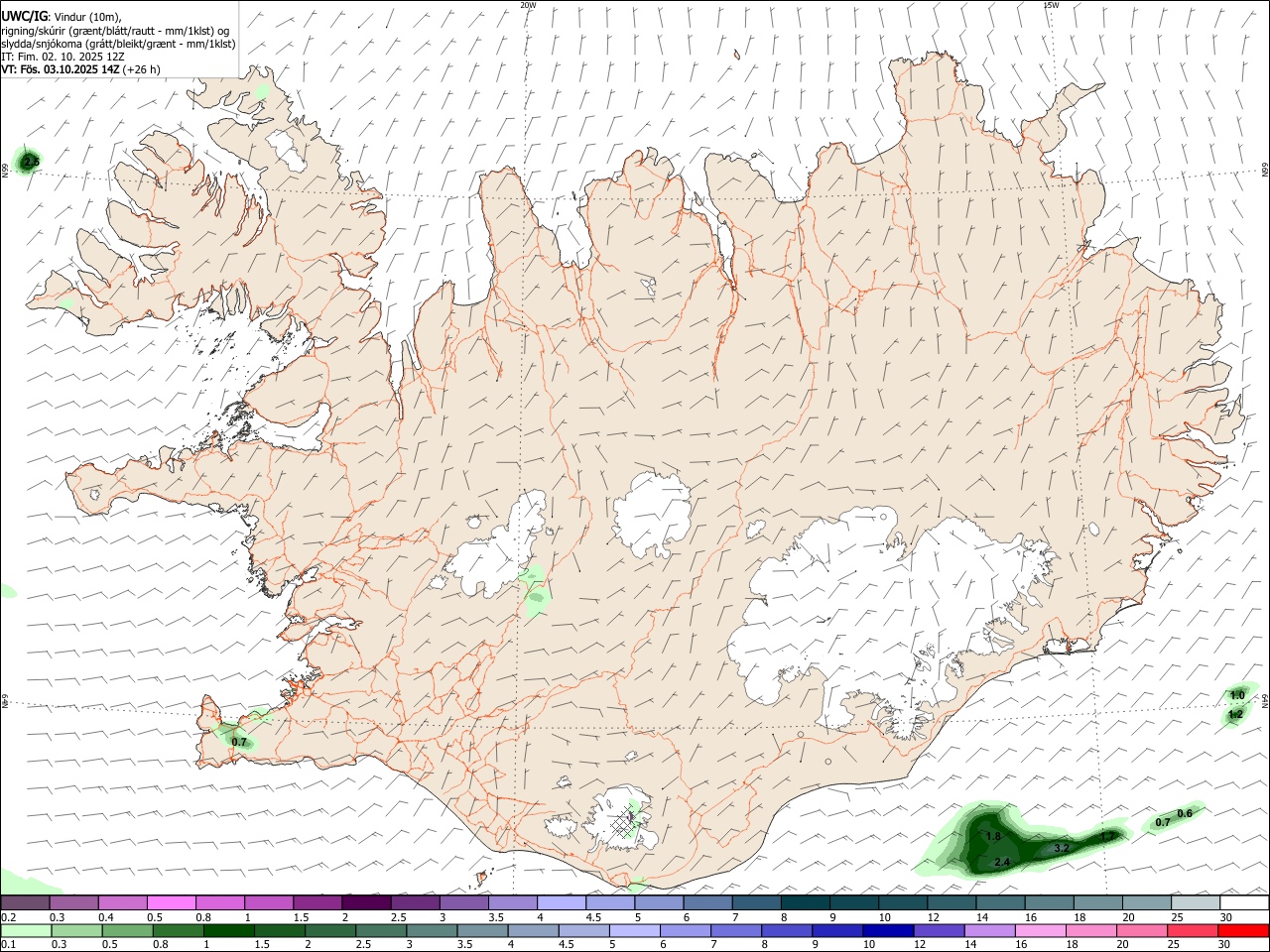Select the light green 0.3 rain-scale swatch
The height and width of the screenshot is (952, 1270).
coord(76,930)
